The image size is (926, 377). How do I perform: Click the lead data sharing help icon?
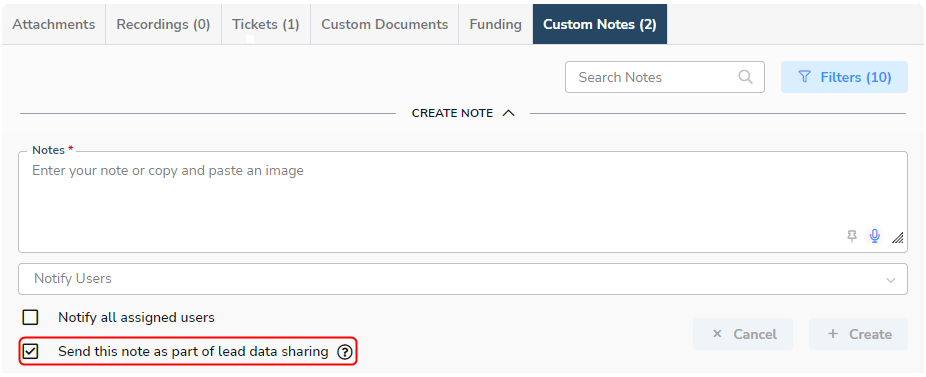coord(344,352)
